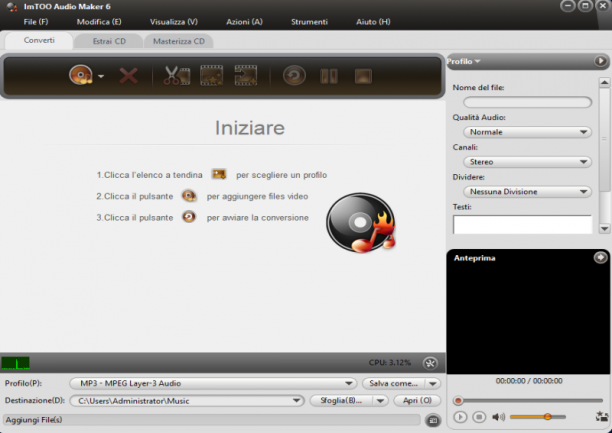Switch to the Masterizza CD tab

[179, 41]
